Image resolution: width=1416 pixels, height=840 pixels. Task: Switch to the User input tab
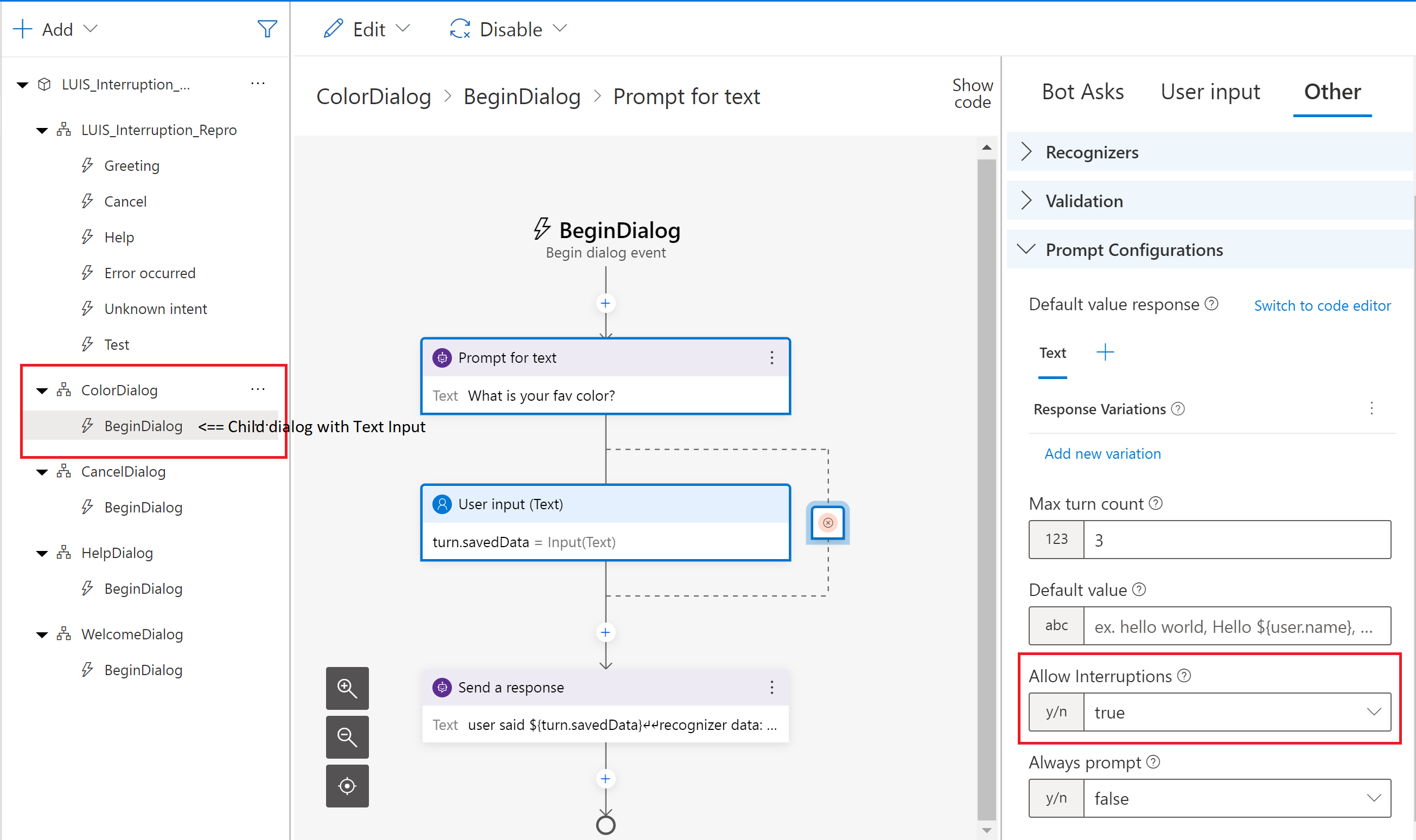click(x=1210, y=92)
